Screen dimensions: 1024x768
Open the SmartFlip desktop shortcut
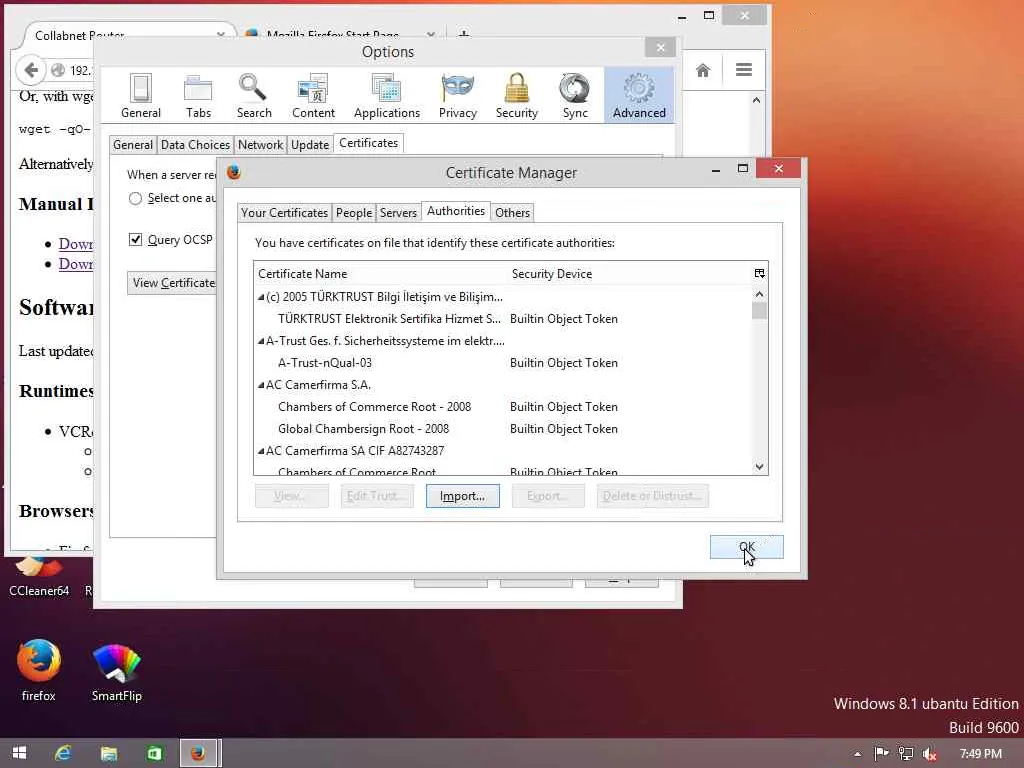pos(116,670)
